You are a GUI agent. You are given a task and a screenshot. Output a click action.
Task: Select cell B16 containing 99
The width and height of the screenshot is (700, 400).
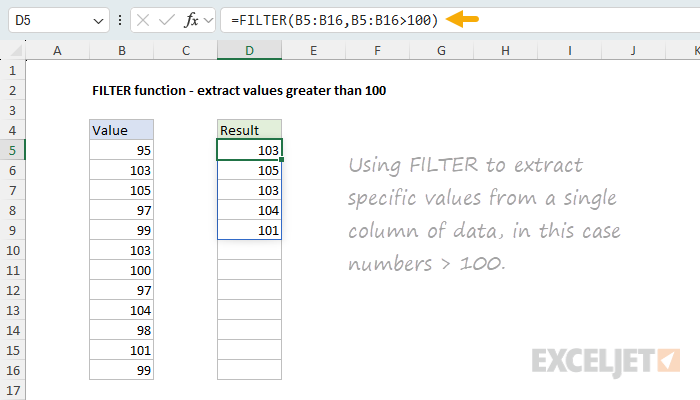click(x=121, y=371)
